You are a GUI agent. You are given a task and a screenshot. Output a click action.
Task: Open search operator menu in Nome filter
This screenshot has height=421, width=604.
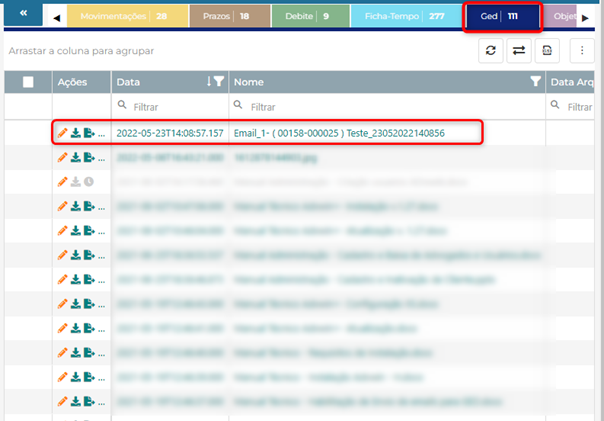[238, 105]
